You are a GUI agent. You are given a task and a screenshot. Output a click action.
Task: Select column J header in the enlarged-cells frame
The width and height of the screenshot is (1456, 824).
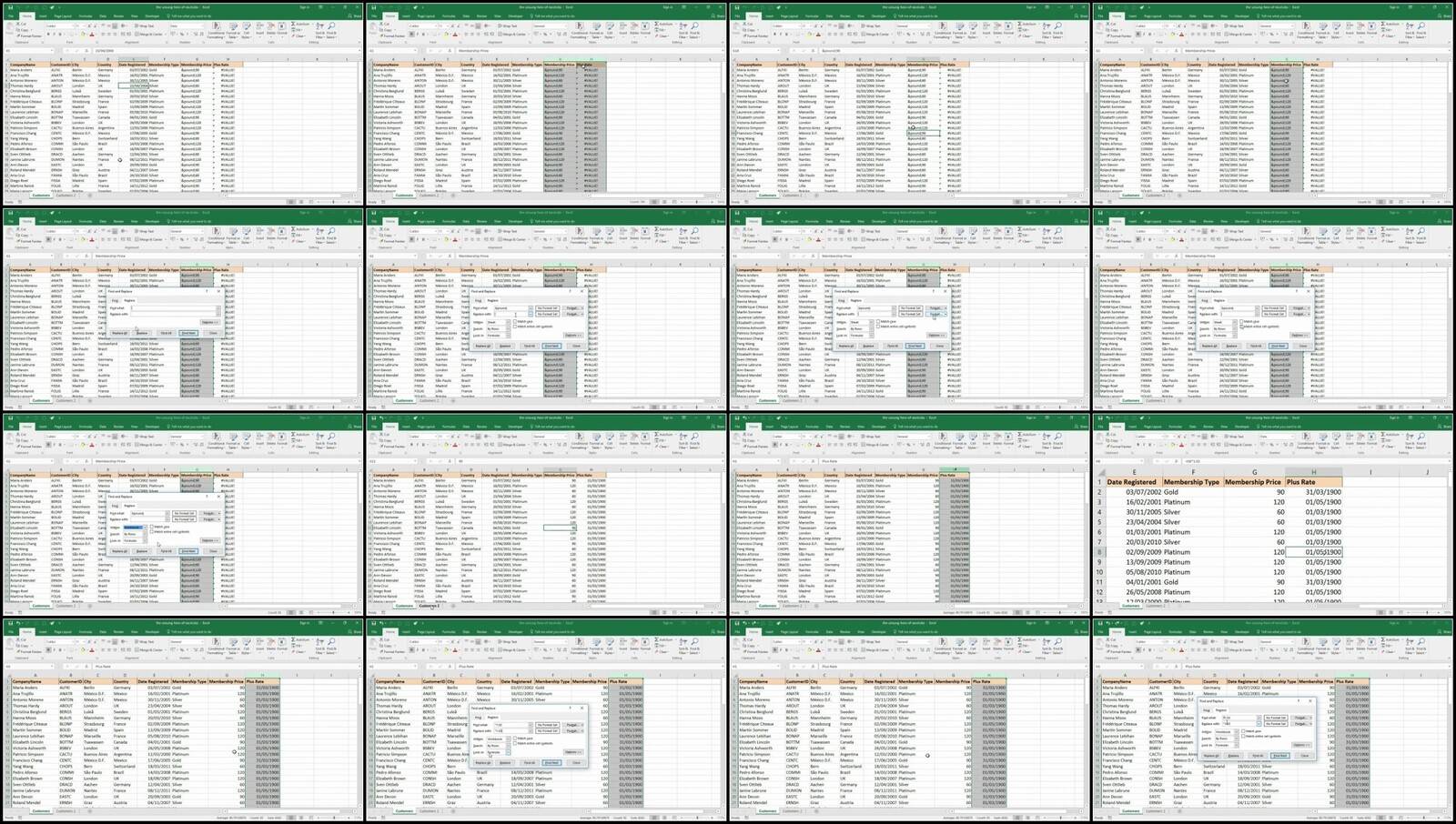[1426, 472]
